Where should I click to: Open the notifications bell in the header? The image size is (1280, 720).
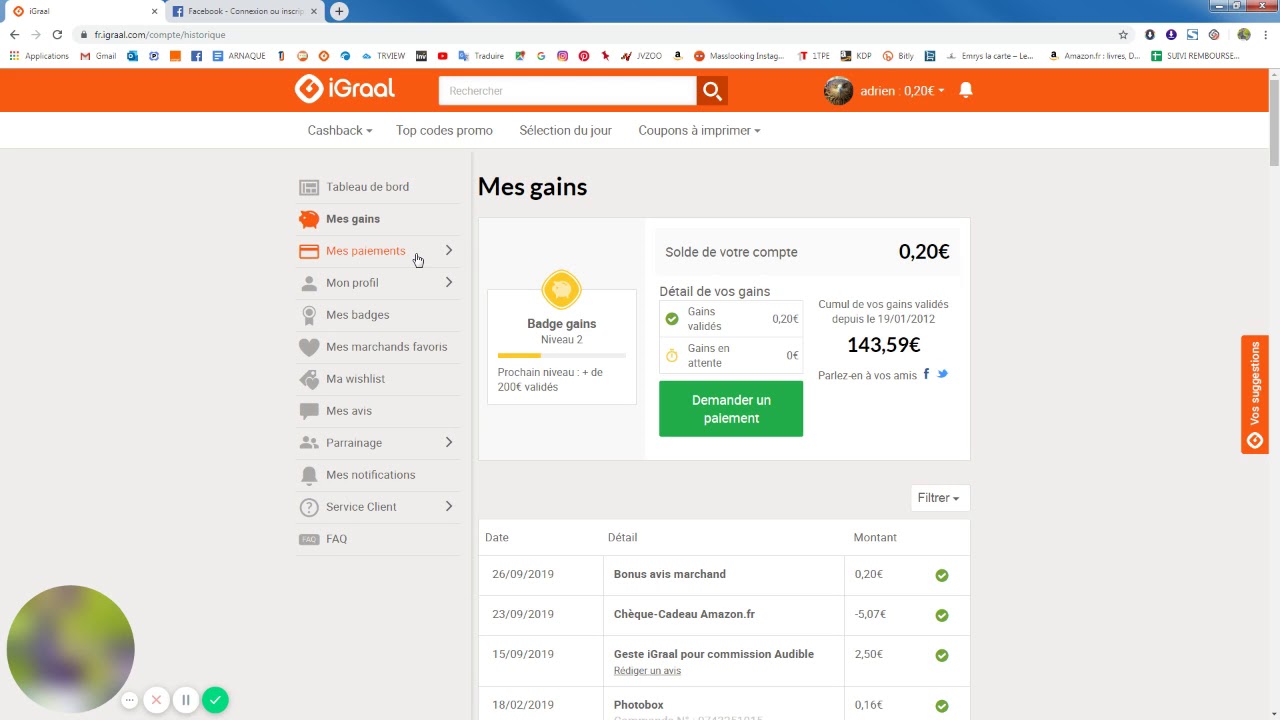pyautogui.click(x=966, y=90)
